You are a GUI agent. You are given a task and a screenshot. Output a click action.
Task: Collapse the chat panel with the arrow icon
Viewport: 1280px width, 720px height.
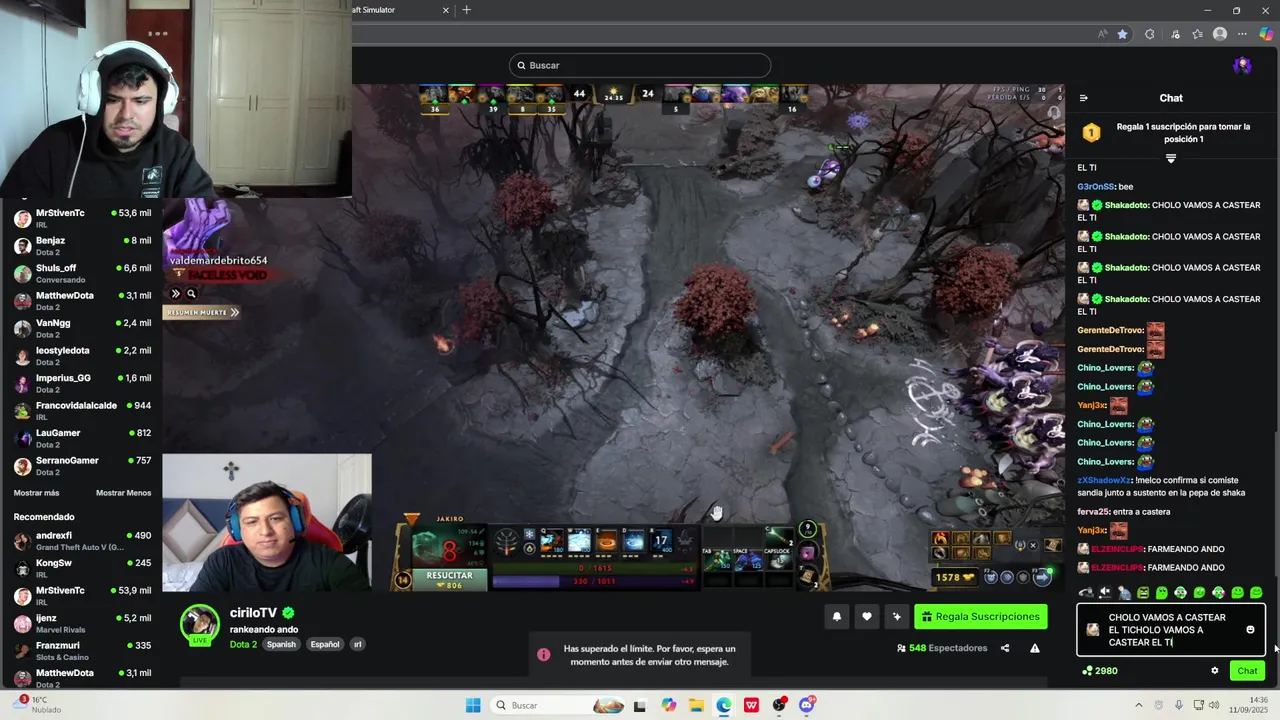pos(1083,98)
